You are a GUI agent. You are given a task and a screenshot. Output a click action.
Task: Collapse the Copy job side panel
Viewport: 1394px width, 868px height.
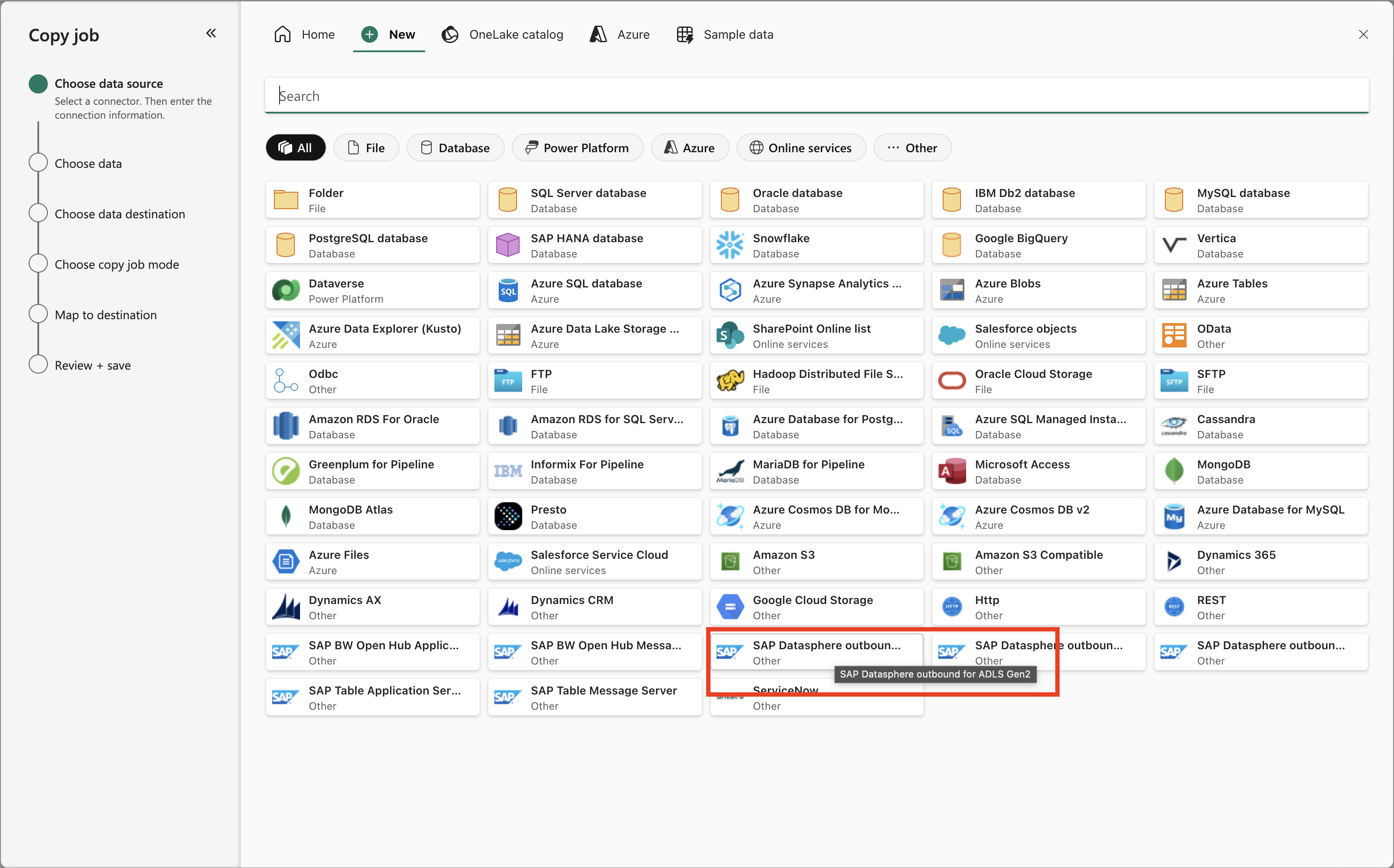pyautogui.click(x=211, y=33)
